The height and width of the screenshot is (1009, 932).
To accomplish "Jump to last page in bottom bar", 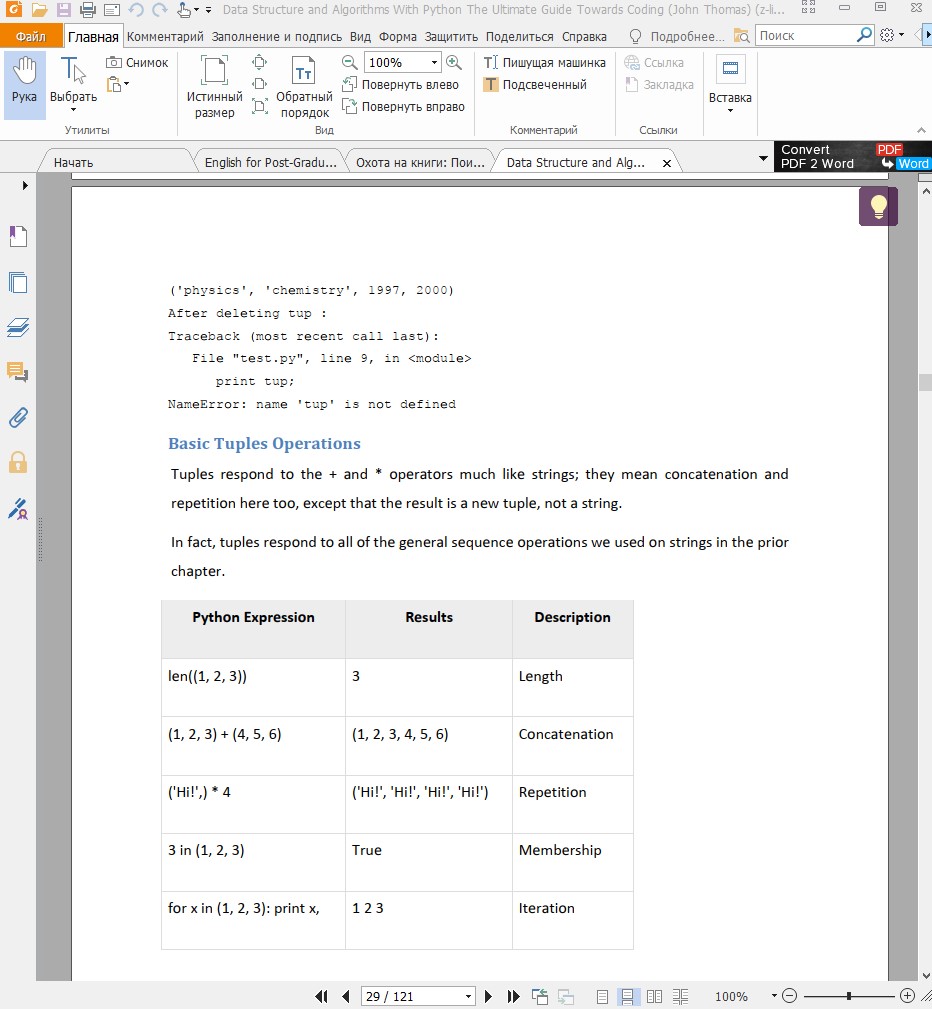I will [513, 996].
